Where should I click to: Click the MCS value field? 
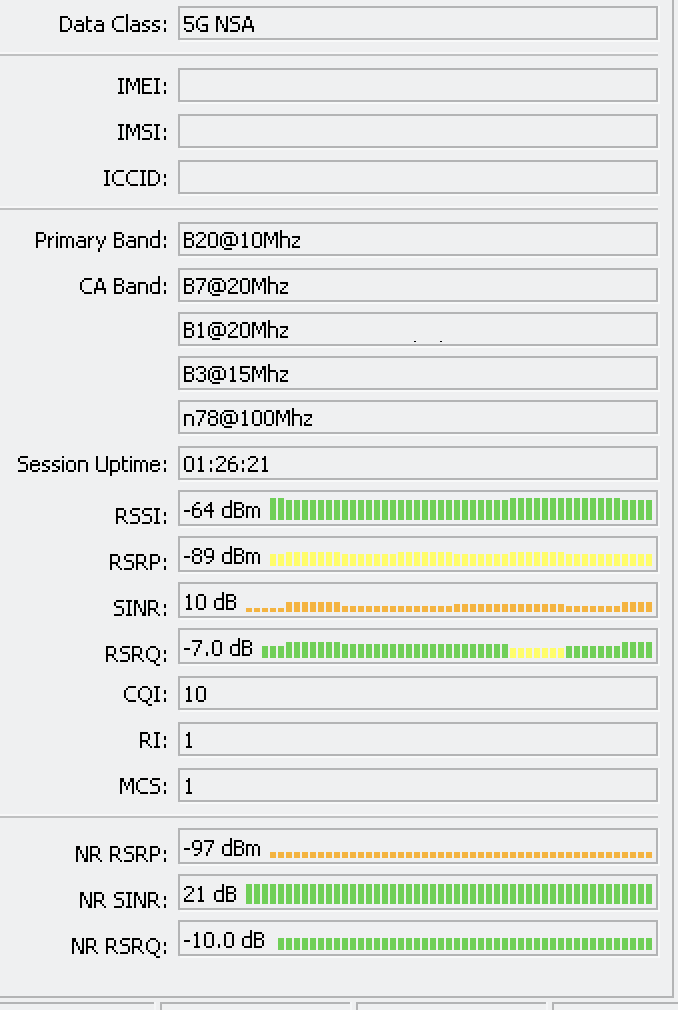click(x=417, y=786)
